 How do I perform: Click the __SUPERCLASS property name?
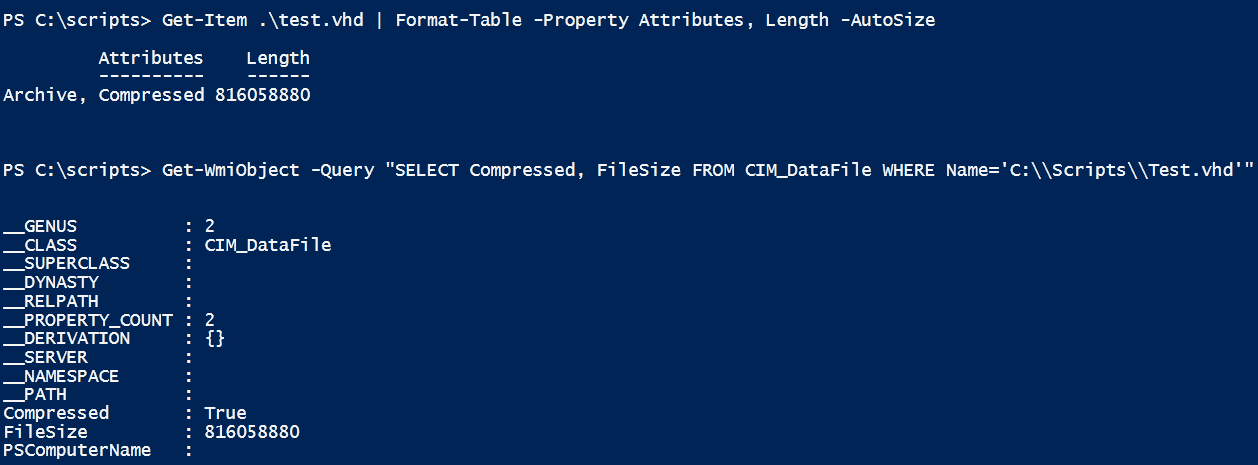pos(66,264)
